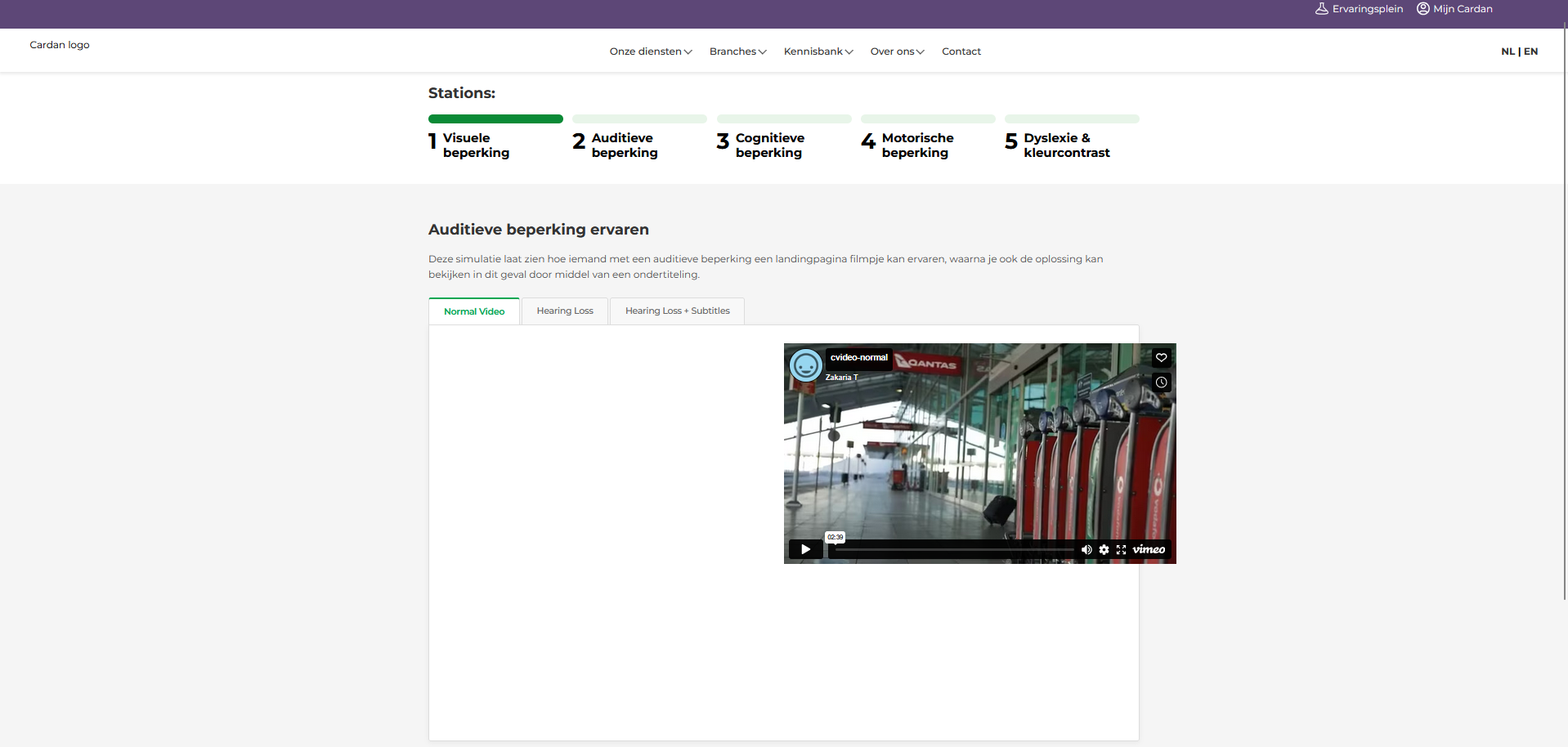This screenshot has height=747, width=1568.
Task: Switch to Hearing Loss tab
Action: tap(565, 311)
